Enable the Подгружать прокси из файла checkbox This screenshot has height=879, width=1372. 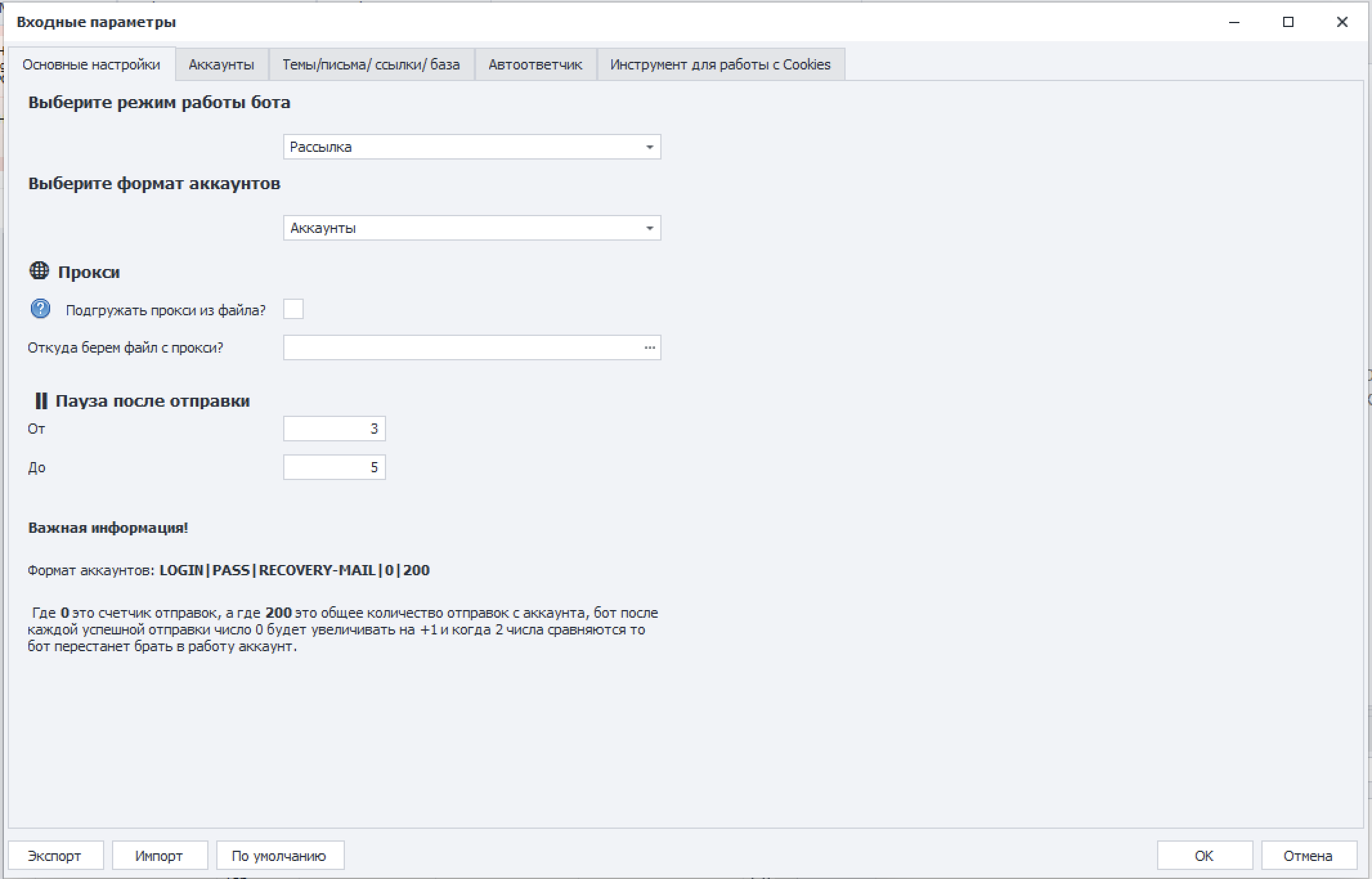coord(293,310)
